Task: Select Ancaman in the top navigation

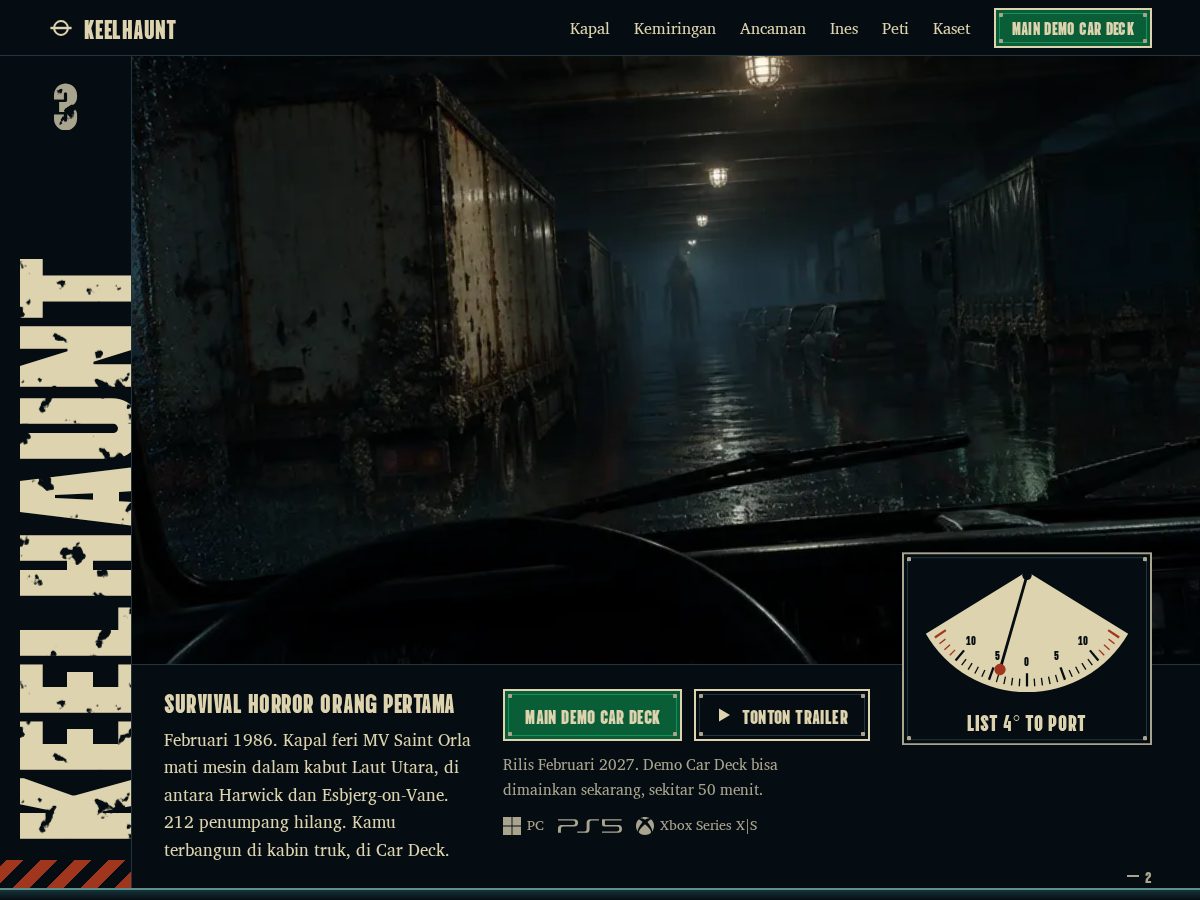Action: click(x=773, y=29)
